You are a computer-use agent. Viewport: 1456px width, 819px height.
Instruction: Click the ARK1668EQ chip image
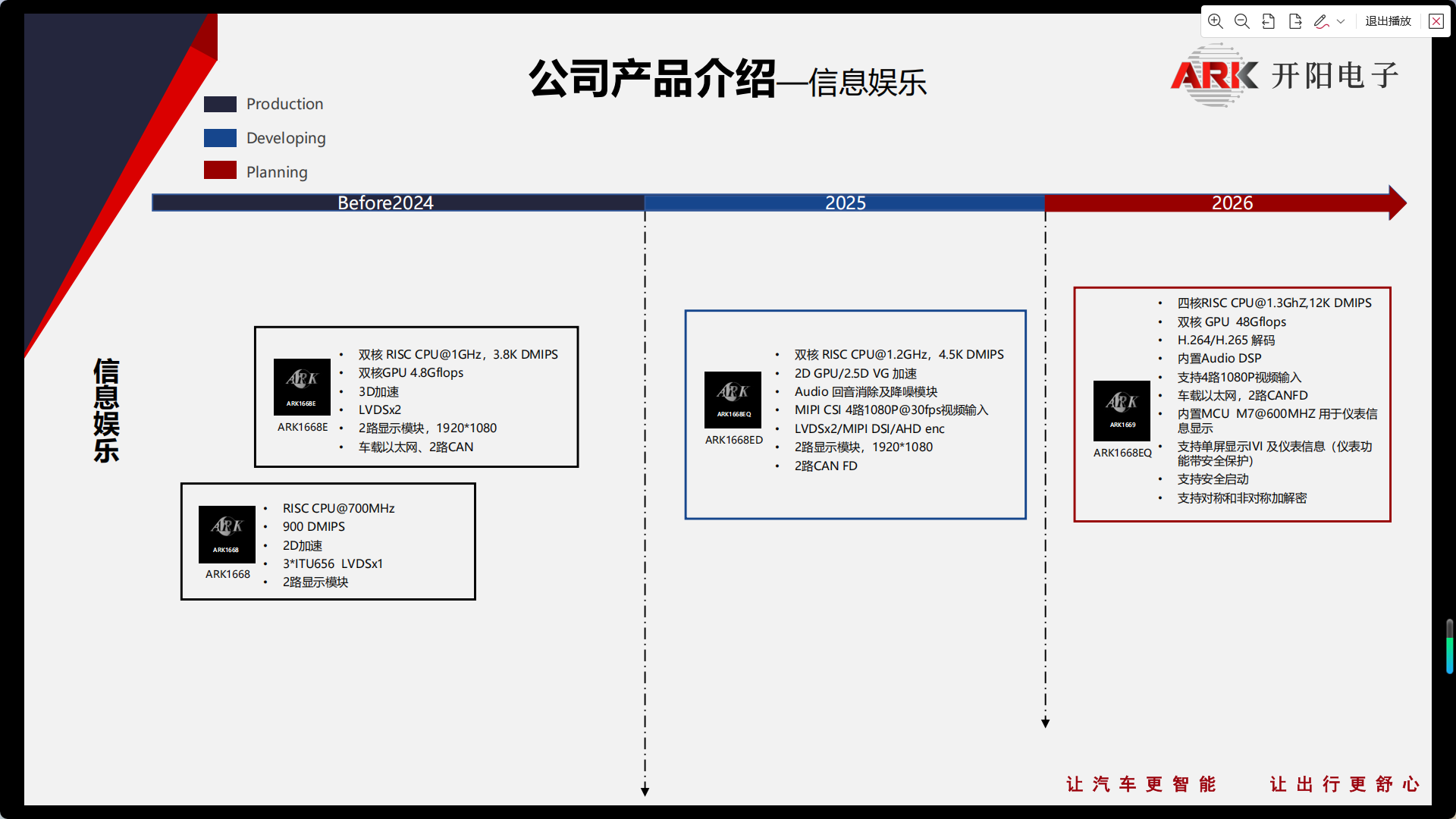(1122, 410)
